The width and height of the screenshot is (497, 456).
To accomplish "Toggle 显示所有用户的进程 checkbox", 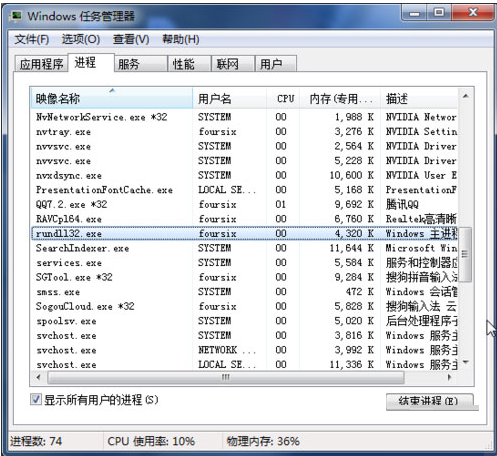I will (x=36, y=399).
